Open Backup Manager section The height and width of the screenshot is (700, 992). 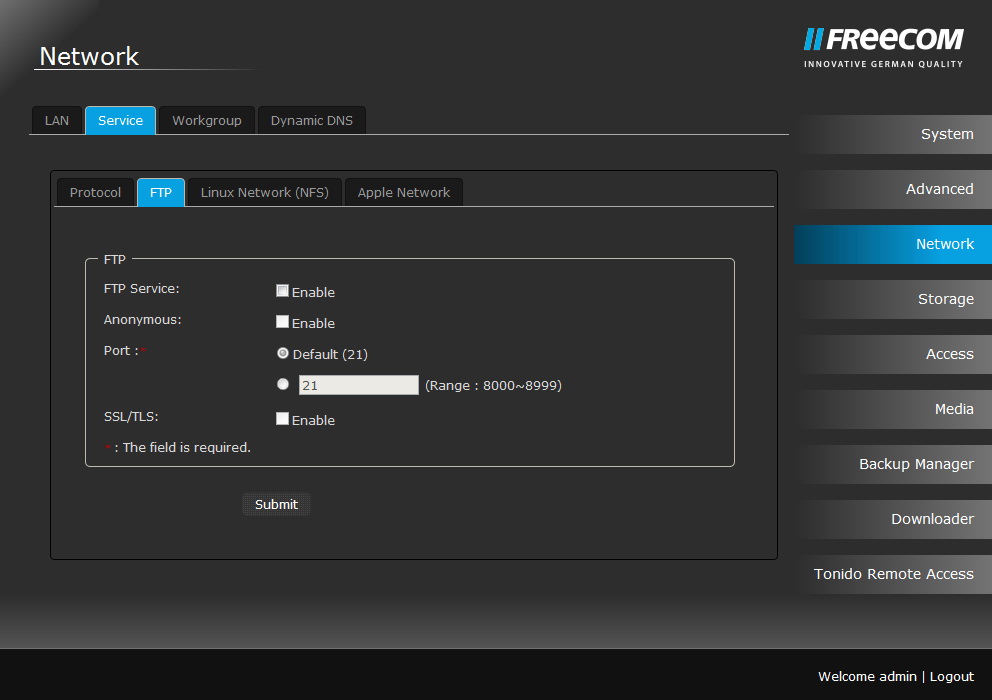(x=893, y=465)
